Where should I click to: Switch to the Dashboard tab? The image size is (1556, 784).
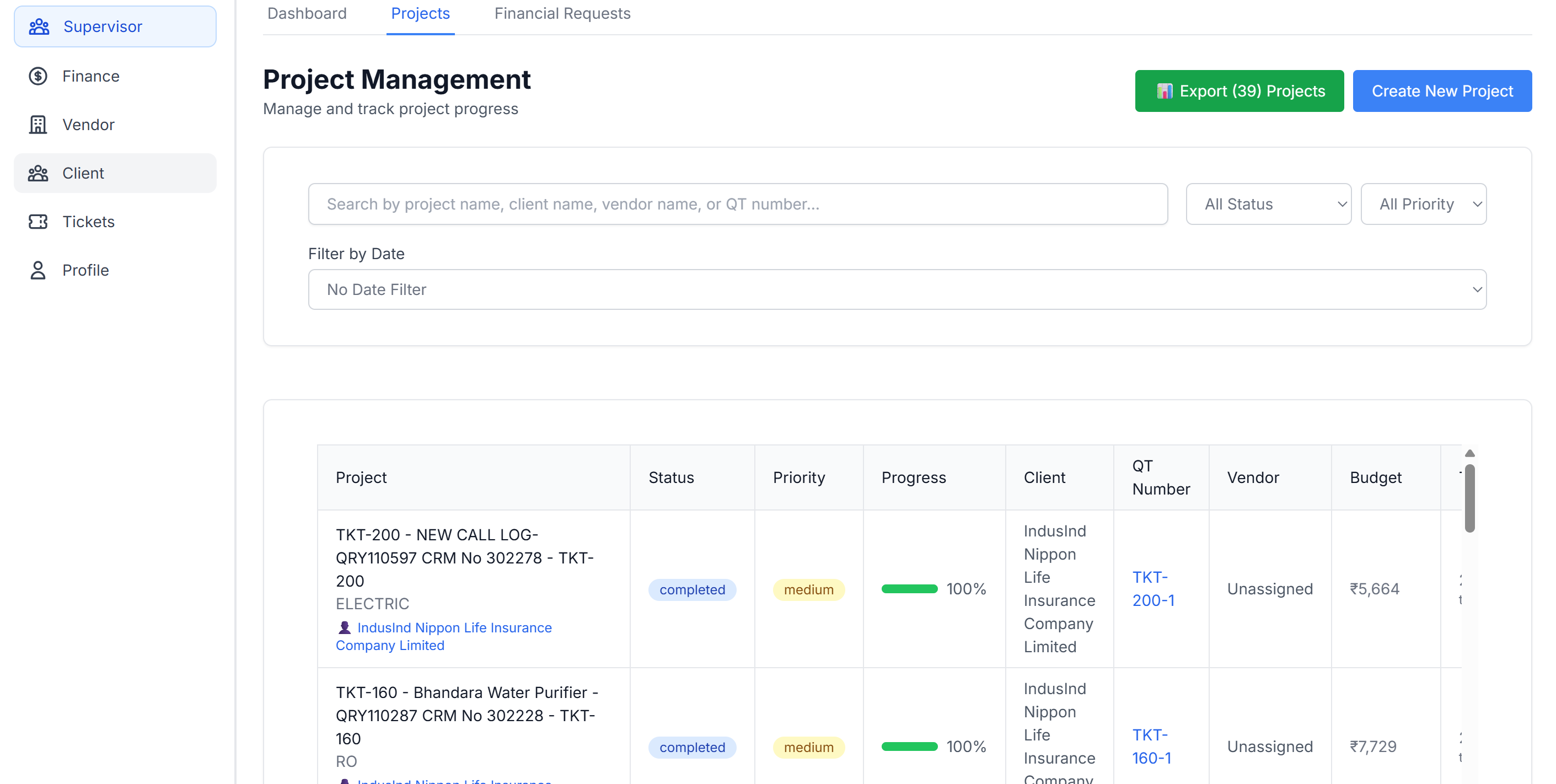click(307, 14)
